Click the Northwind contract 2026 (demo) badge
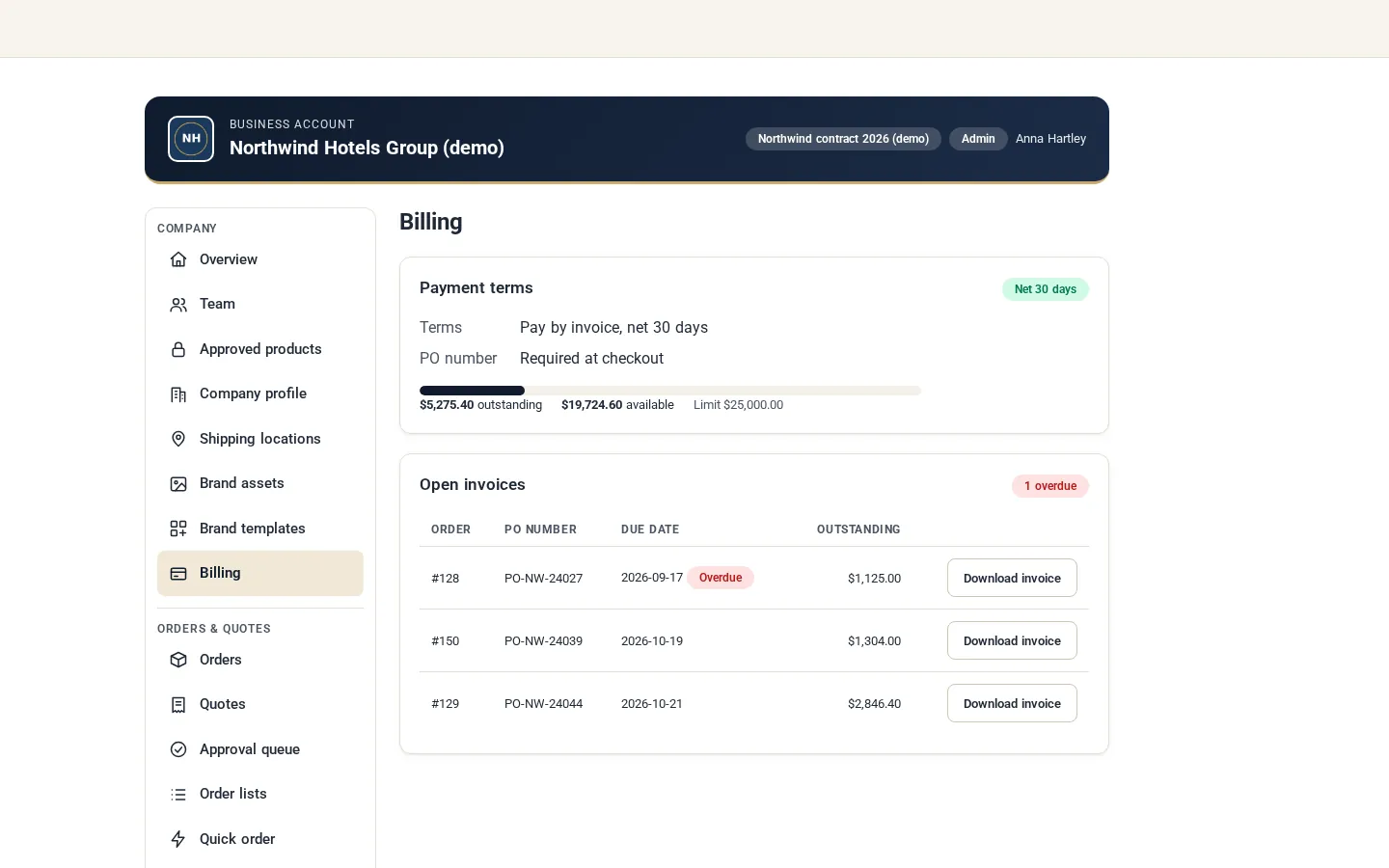The image size is (1389, 868). point(843,139)
